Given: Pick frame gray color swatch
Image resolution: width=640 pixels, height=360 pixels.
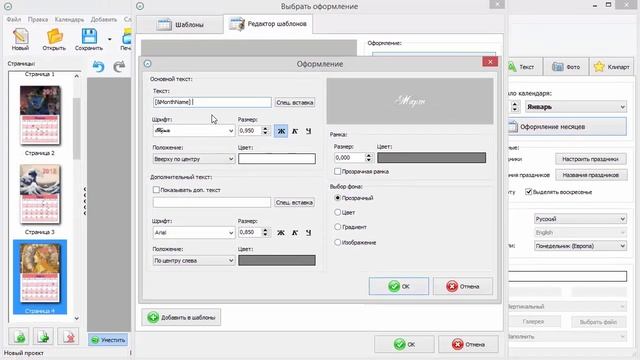Looking at the screenshot, I should pos(431,158).
